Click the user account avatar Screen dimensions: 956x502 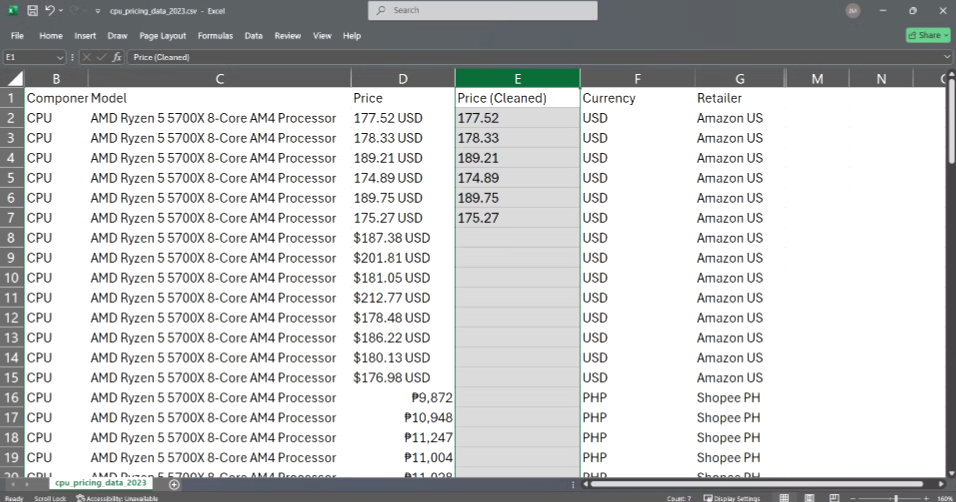coord(853,10)
